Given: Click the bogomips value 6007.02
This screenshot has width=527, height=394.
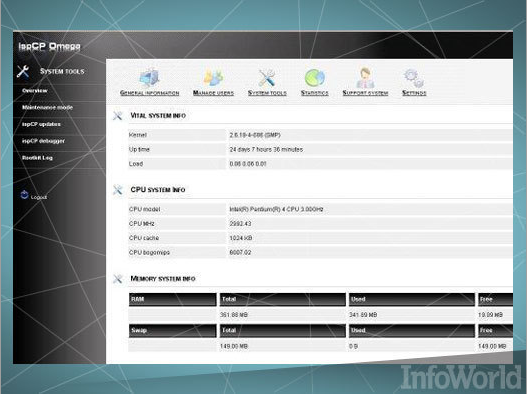Looking at the screenshot, I should (x=240, y=252).
